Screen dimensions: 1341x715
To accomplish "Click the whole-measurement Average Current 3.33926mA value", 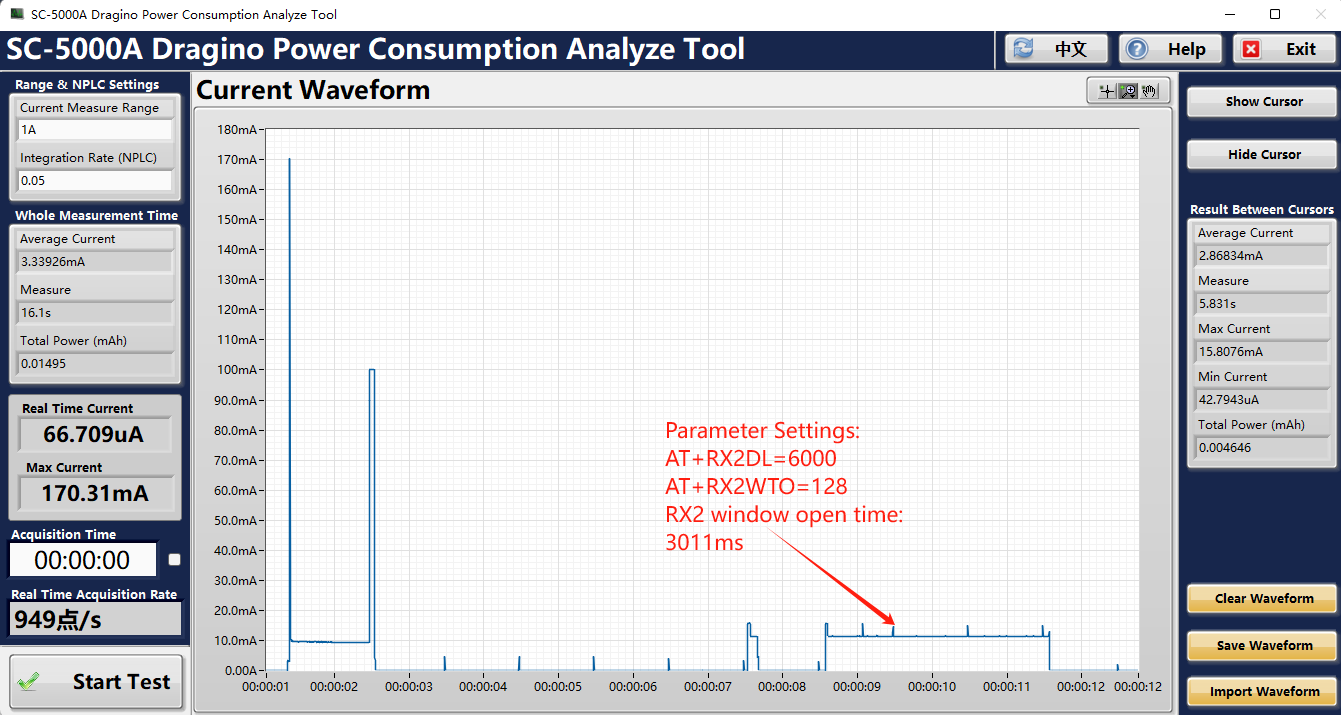I will pyautogui.click(x=95, y=262).
